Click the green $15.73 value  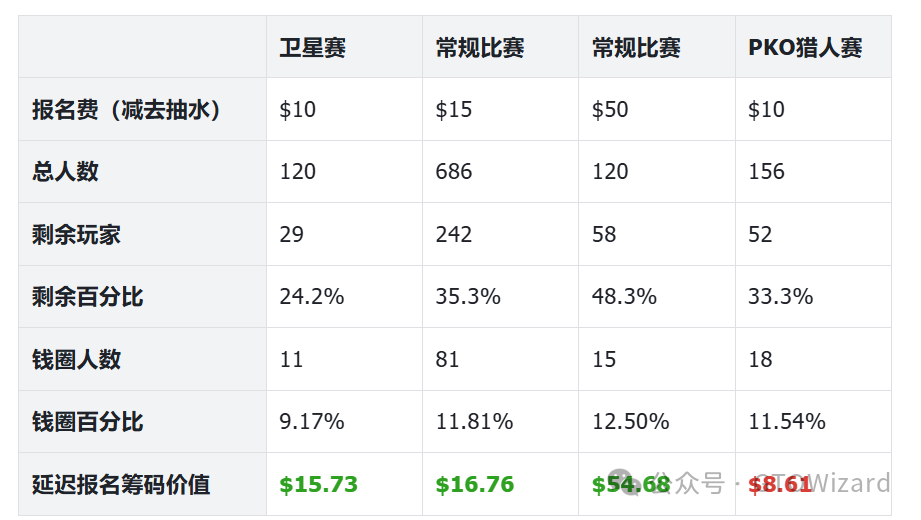[318, 485]
